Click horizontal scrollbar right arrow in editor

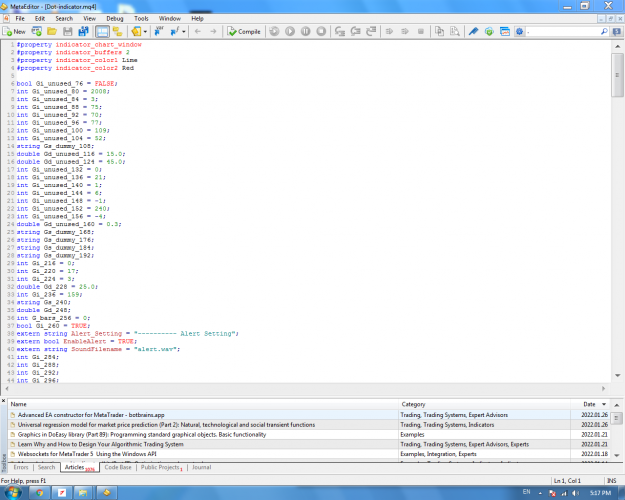[603, 388]
